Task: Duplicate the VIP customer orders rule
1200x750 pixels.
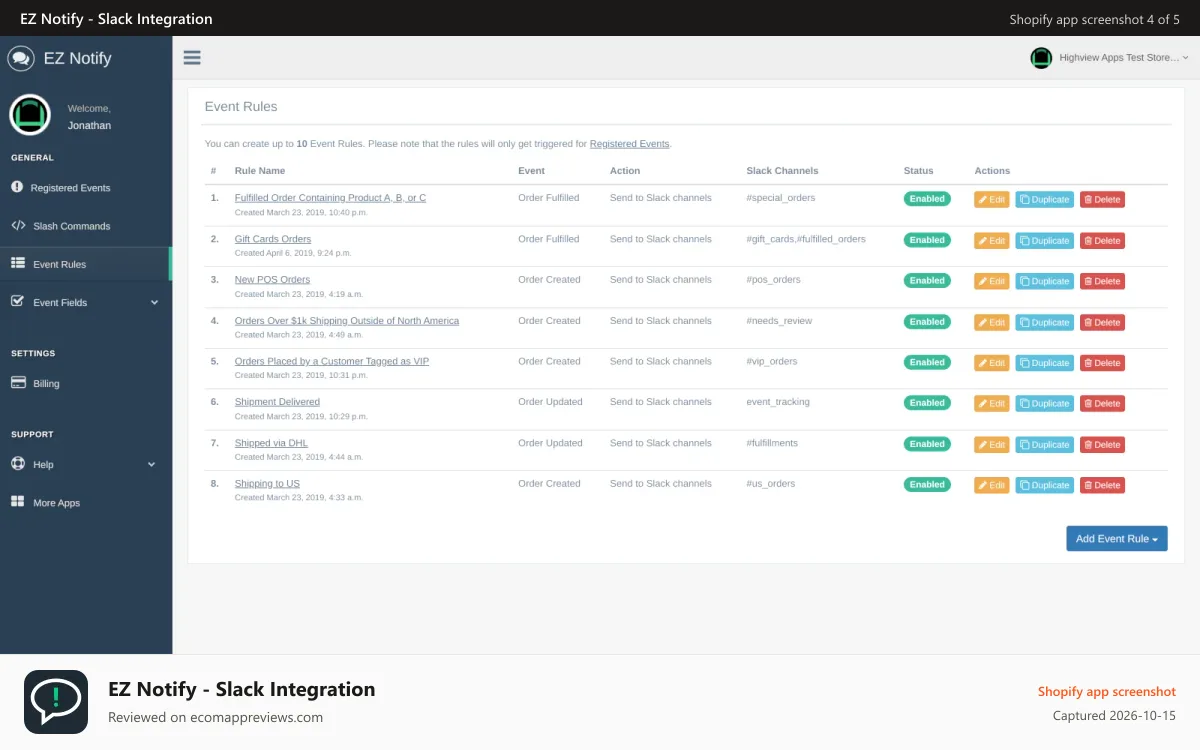Action: point(1044,363)
